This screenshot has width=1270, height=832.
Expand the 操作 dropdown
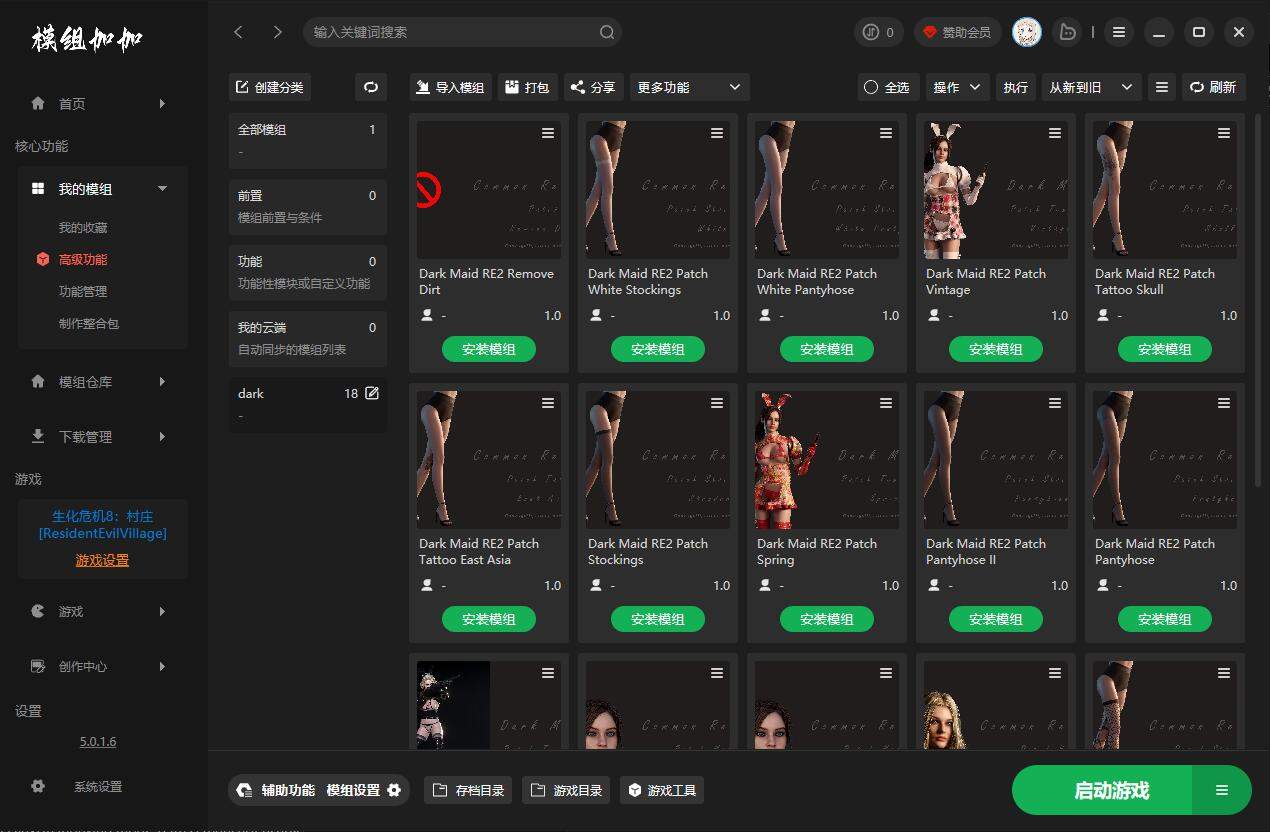coord(956,87)
